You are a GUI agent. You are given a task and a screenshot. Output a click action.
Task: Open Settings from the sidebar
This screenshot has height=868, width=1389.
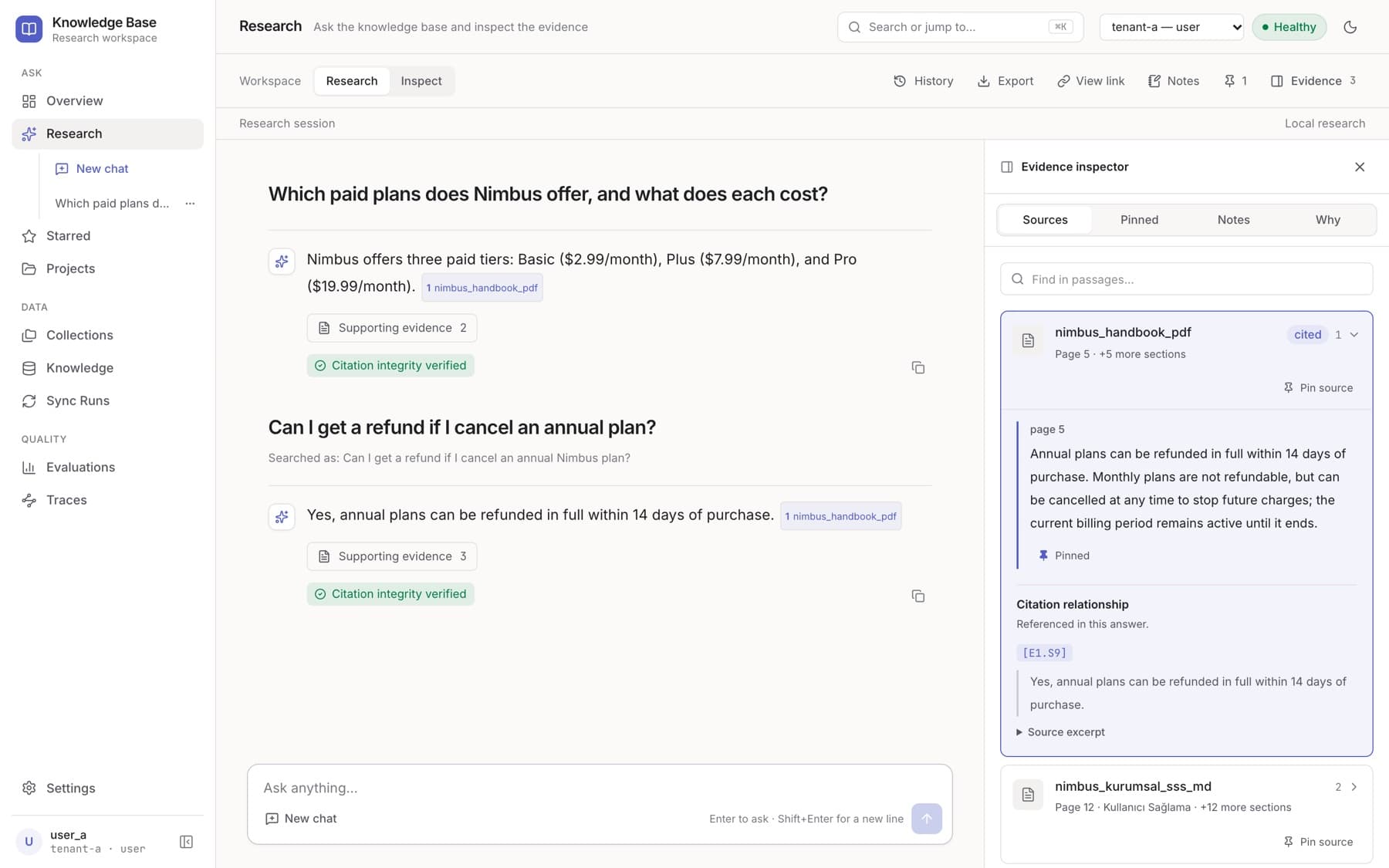107,788
